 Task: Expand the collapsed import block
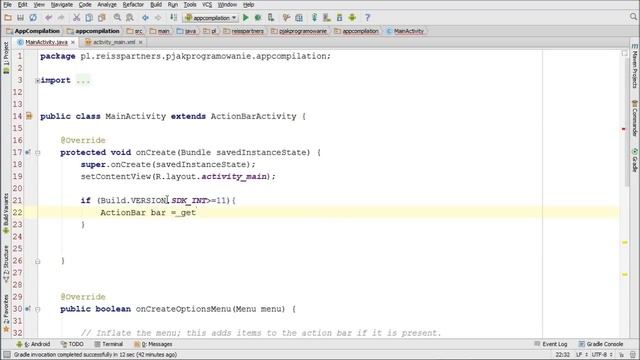[x=38, y=80]
